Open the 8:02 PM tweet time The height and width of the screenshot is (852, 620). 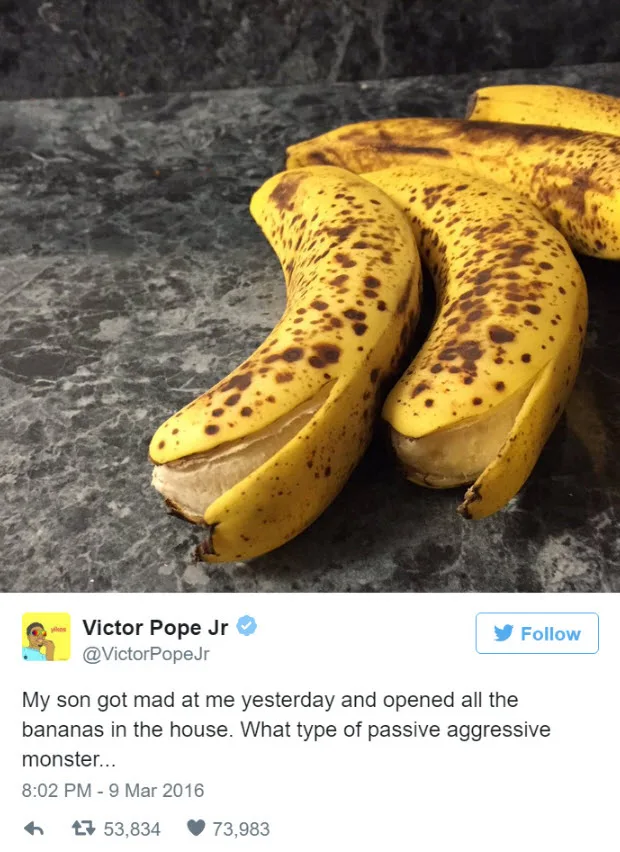[57, 790]
